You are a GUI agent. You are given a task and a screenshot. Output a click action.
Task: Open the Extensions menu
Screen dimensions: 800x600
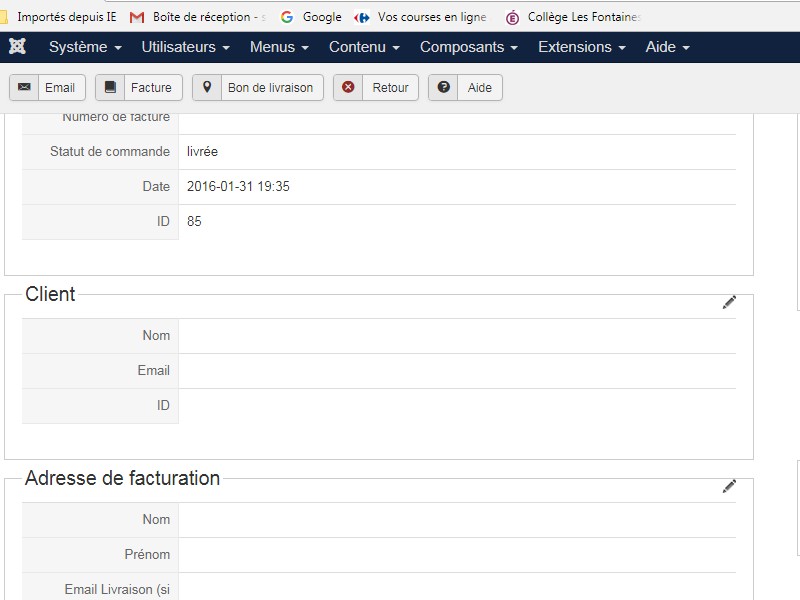tap(582, 47)
